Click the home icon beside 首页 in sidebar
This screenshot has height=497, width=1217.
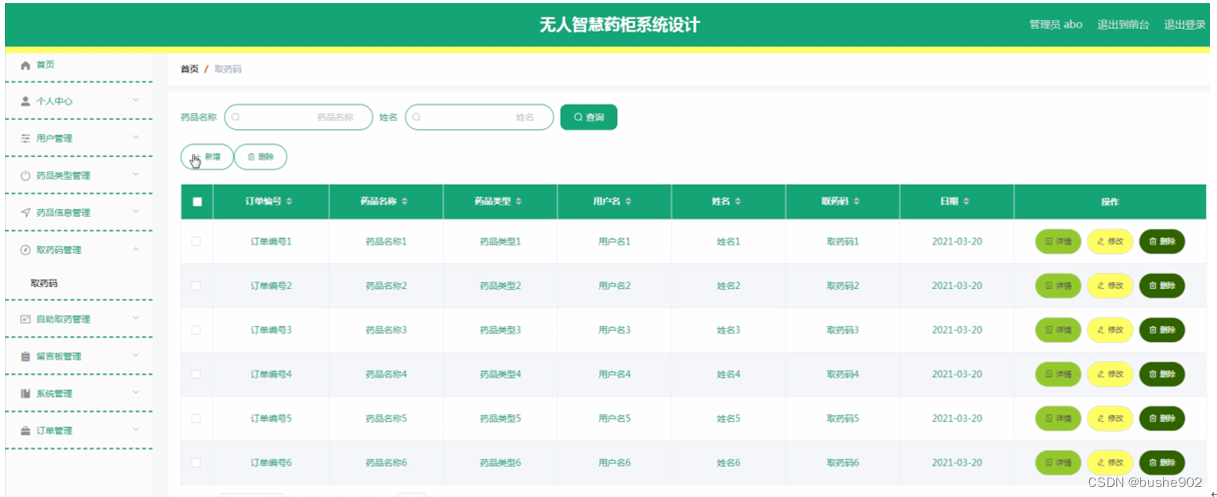click(x=26, y=65)
